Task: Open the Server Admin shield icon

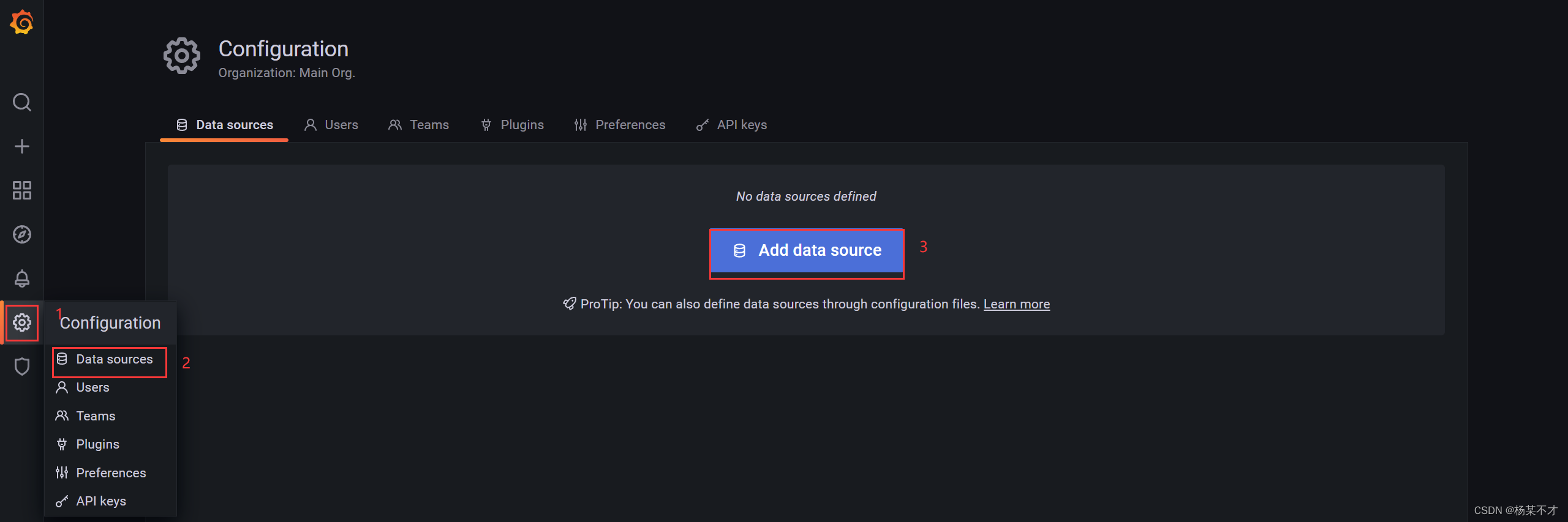Action: [22, 367]
